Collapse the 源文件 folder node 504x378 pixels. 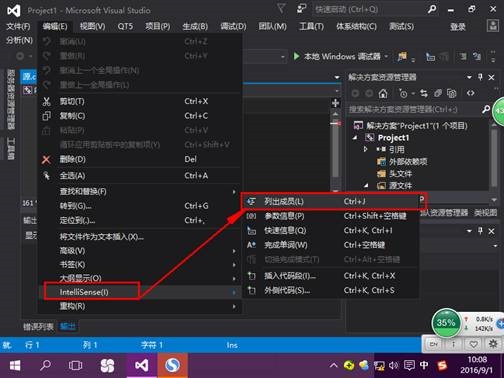[366, 185]
